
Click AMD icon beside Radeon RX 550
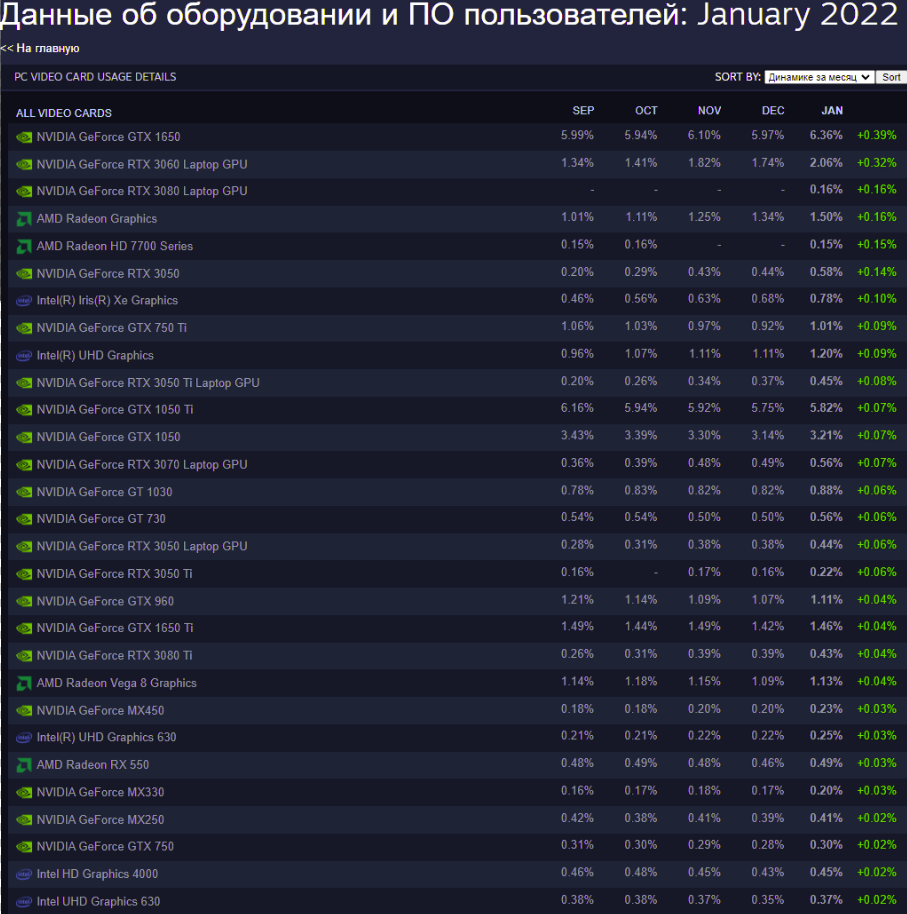(x=24, y=765)
